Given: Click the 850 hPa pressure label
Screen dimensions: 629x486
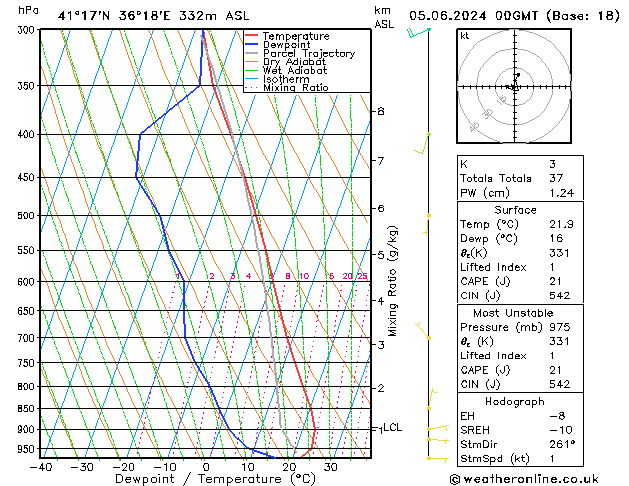Looking at the screenshot, I should pos(28,409).
